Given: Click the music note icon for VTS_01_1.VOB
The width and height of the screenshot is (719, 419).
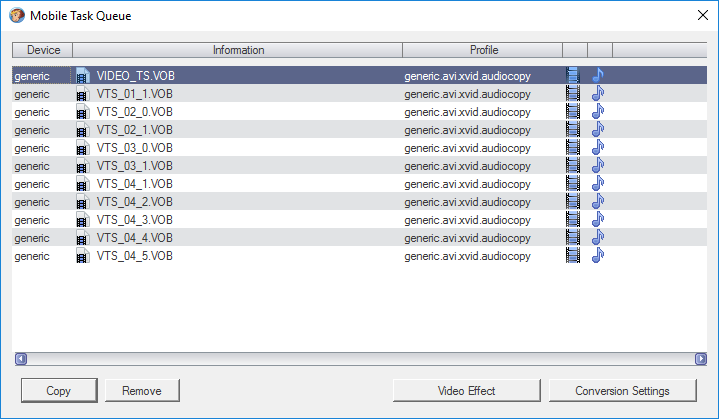Looking at the screenshot, I should click(x=598, y=93).
